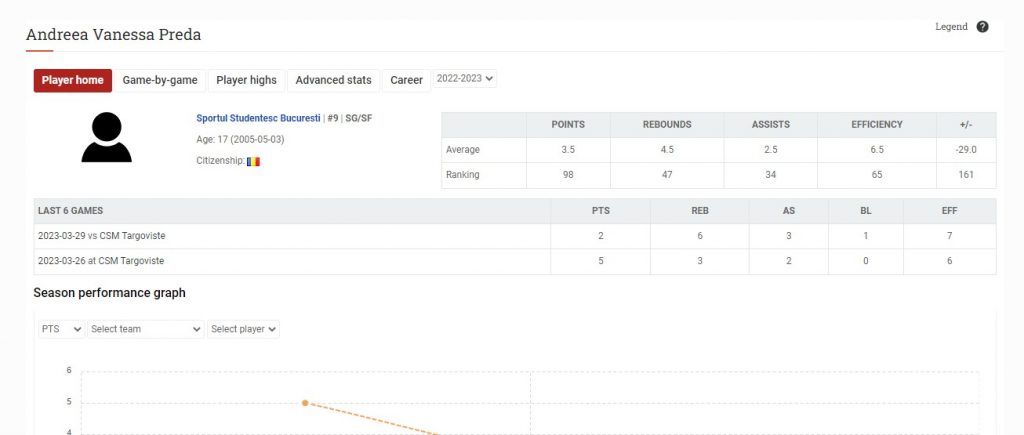Image resolution: width=1024 pixels, height=435 pixels.
Task: Click the Legend question mark icon
Action: pos(982,27)
